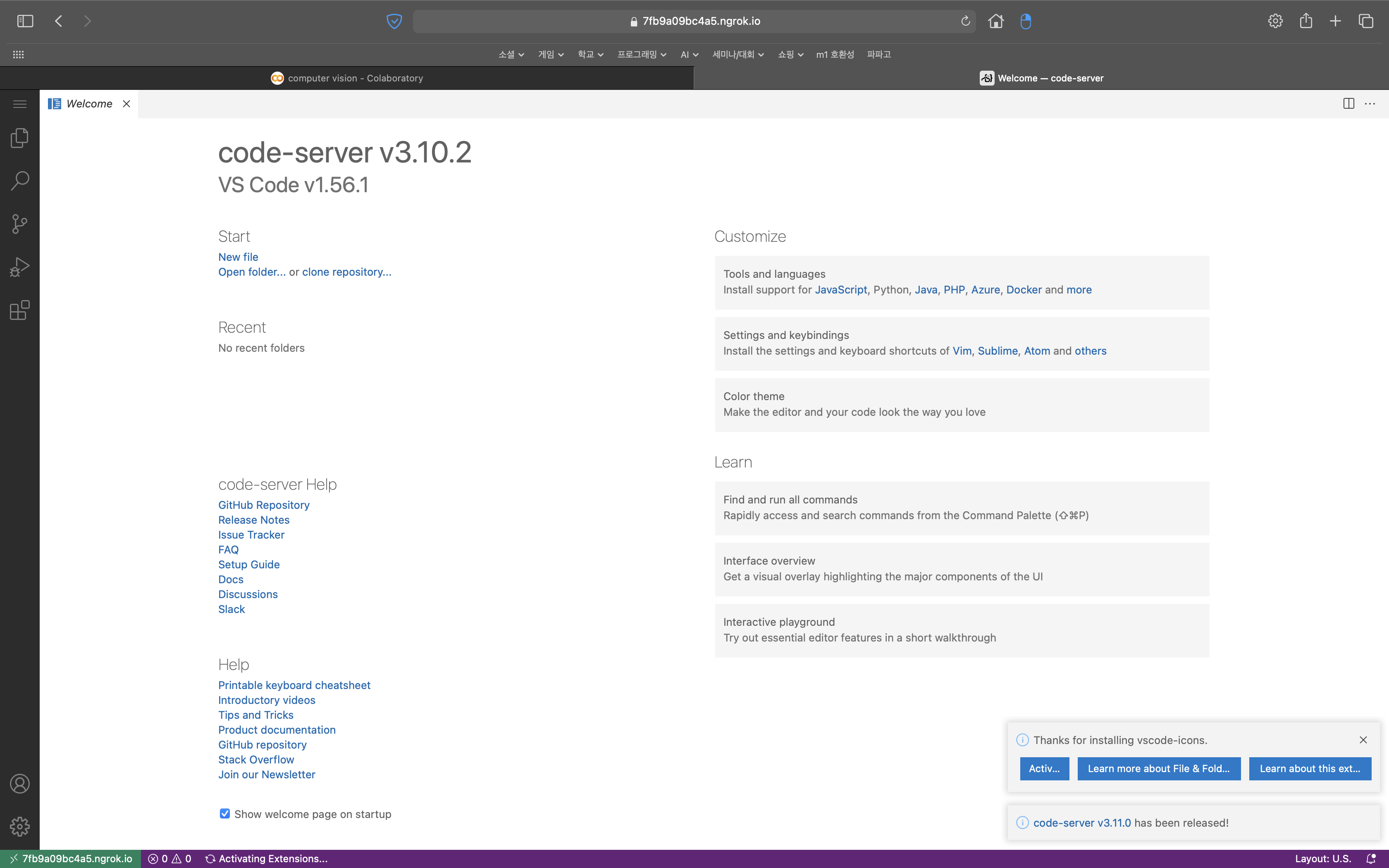Select the Welcome editor tab
Screen dimensions: 1389x868
(89, 104)
